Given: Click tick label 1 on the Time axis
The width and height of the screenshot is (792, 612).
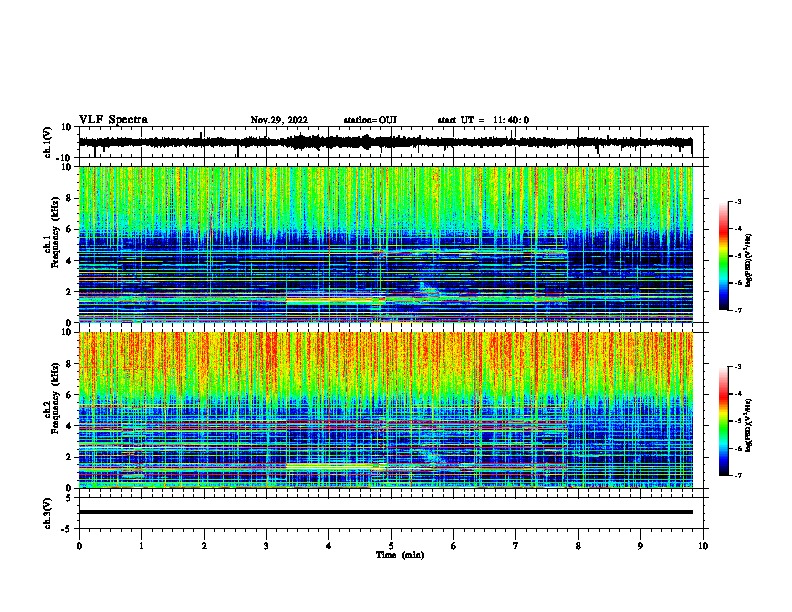Looking at the screenshot, I should [x=141, y=545].
